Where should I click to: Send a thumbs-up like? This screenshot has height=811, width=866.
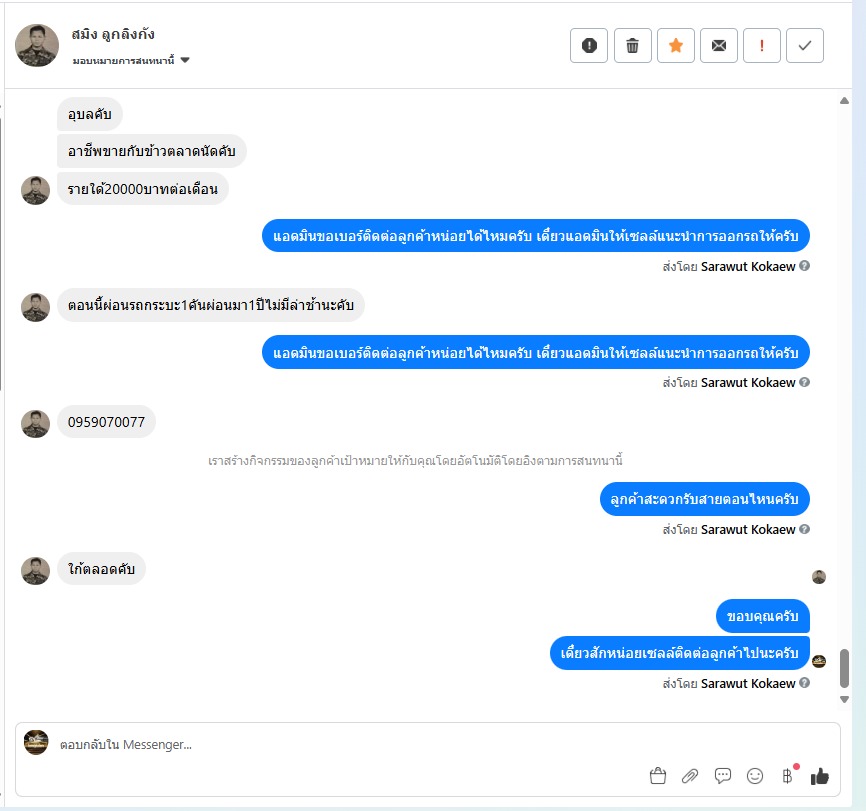click(820, 776)
